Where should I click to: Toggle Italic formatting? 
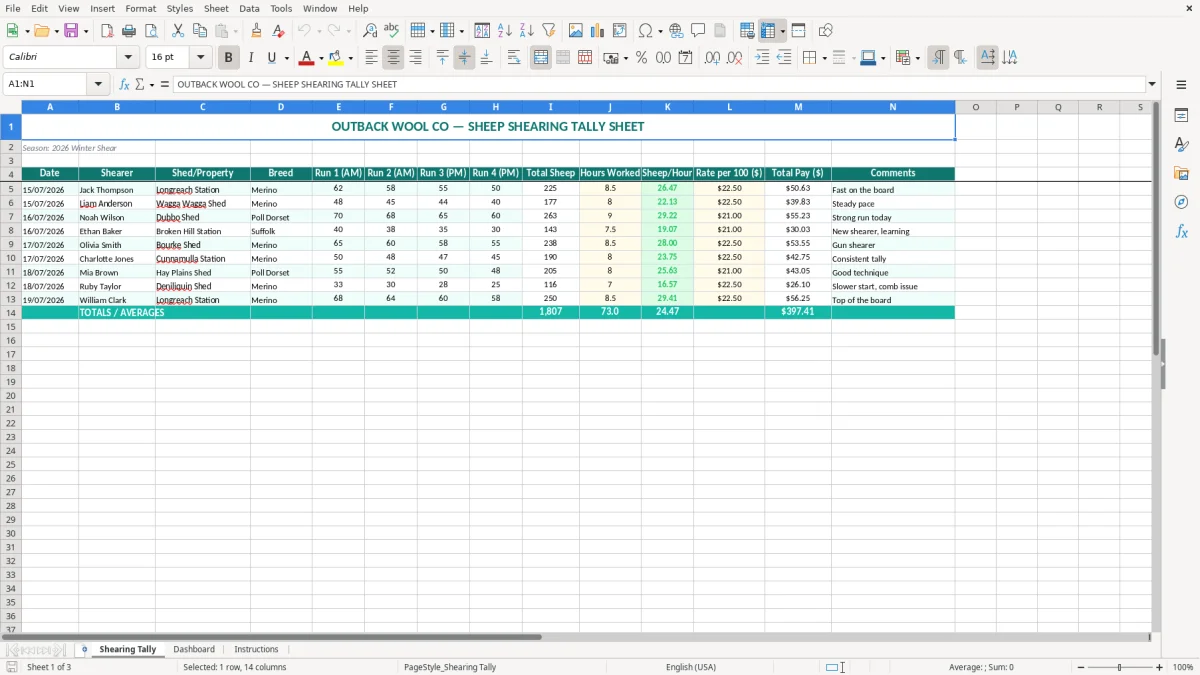click(x=251, y=58)
